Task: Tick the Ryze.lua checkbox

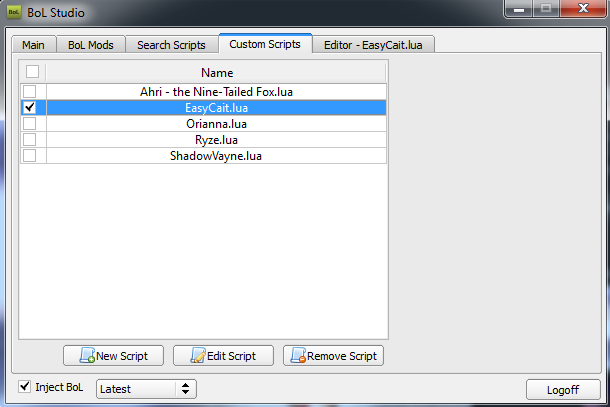Action: [30, 139]
